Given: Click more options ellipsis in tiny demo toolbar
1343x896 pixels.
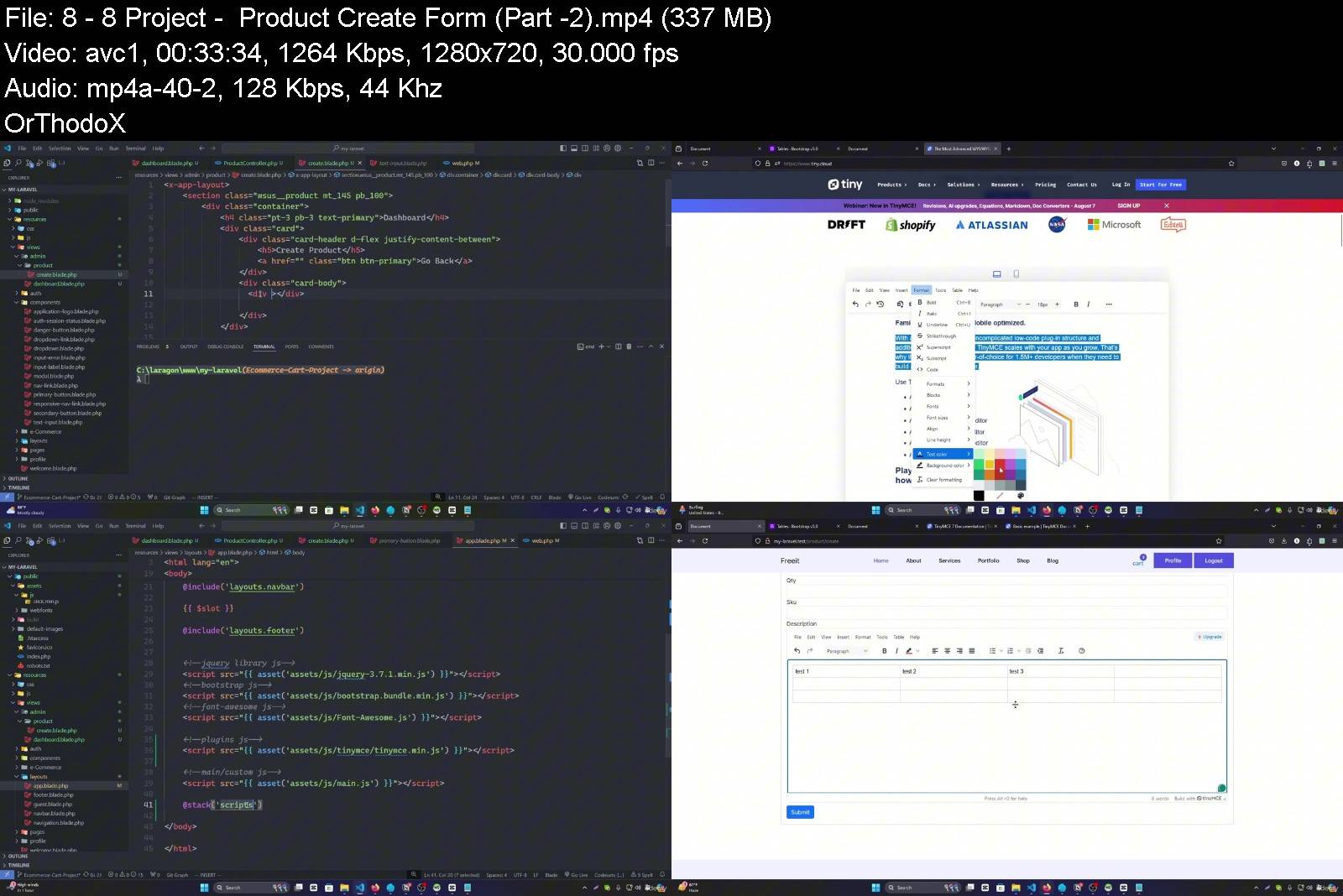Looking at the screenshot, I should (x=1109, y=304).
